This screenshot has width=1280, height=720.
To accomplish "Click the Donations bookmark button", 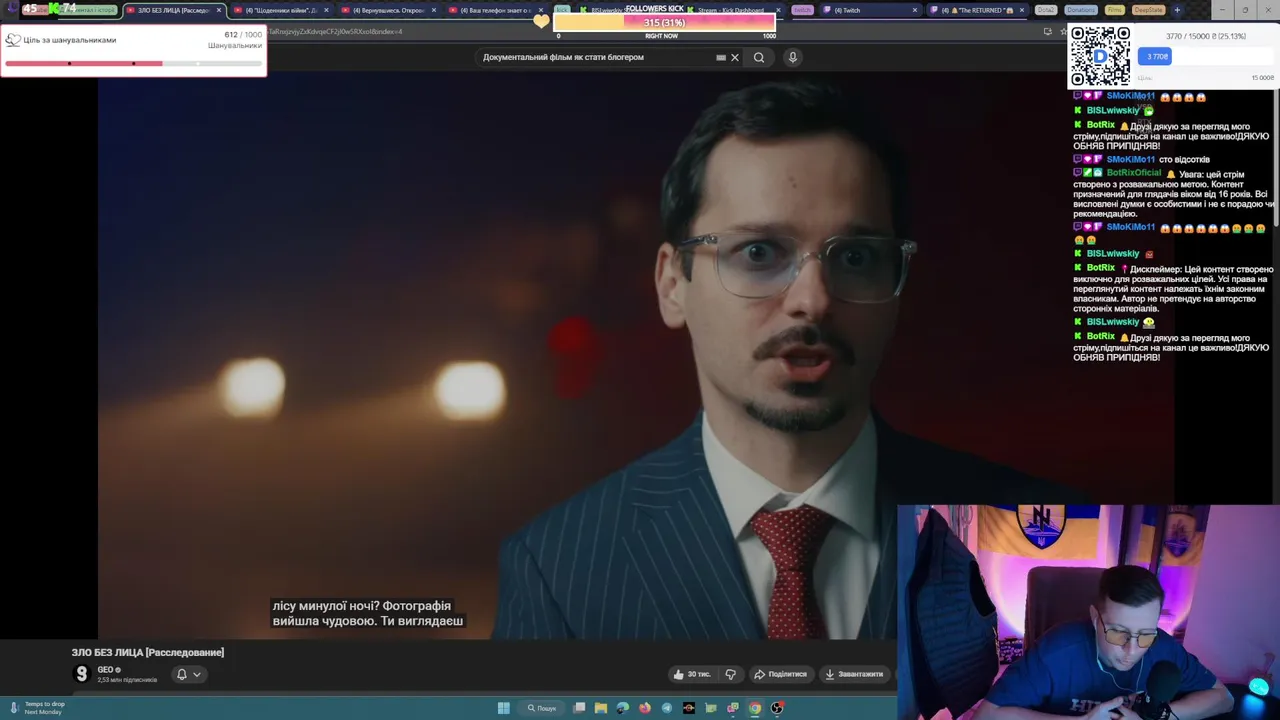I will 1081,10.
